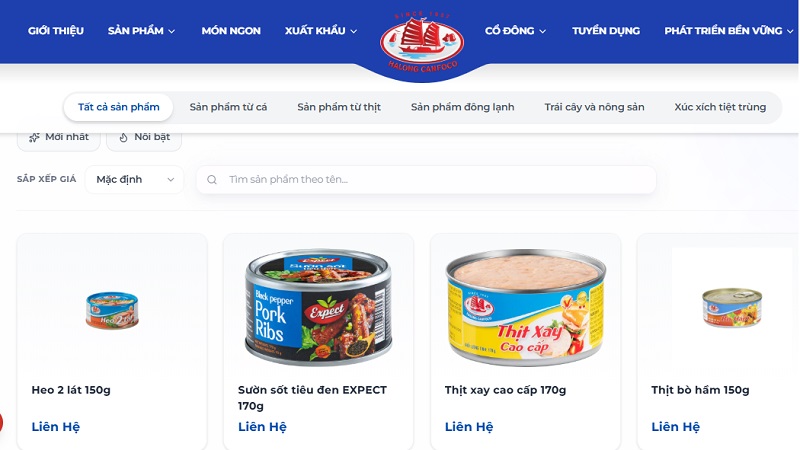Open the Mặc định price sort dropdown
Screen dimensions: 800x450
tap(134, 180)
